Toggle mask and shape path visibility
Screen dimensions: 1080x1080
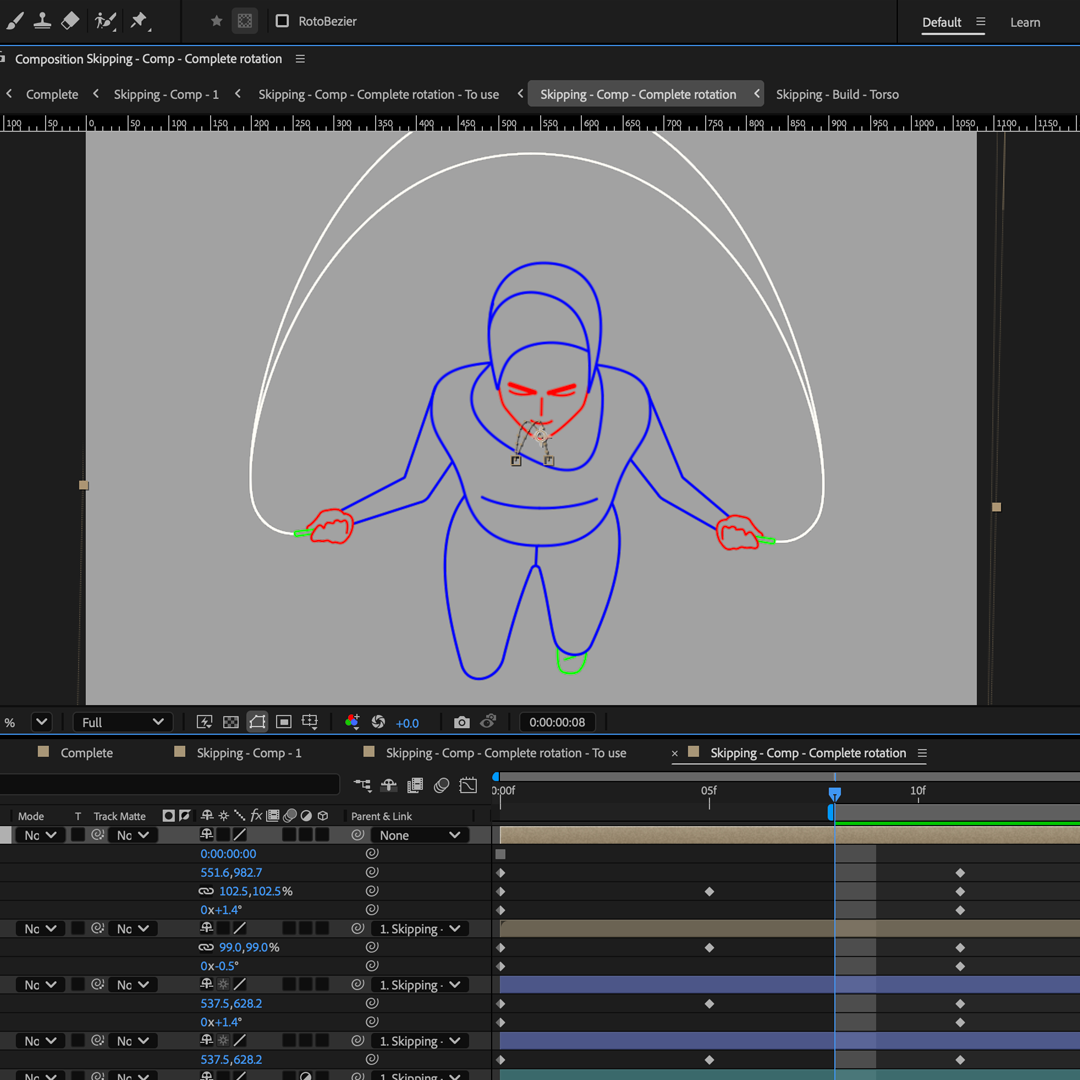click(x=257, y=722)
